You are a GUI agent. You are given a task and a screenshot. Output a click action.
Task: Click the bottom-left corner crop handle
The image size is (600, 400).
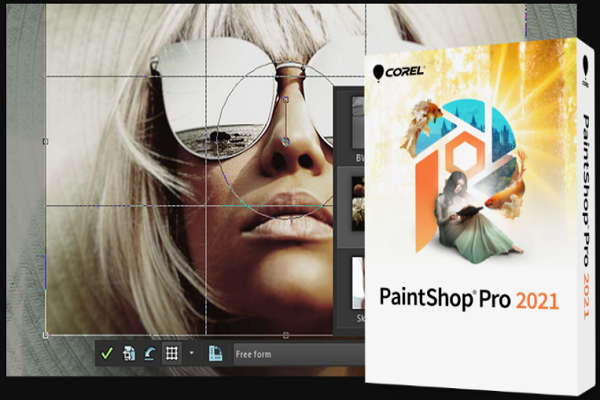(46, 335)
